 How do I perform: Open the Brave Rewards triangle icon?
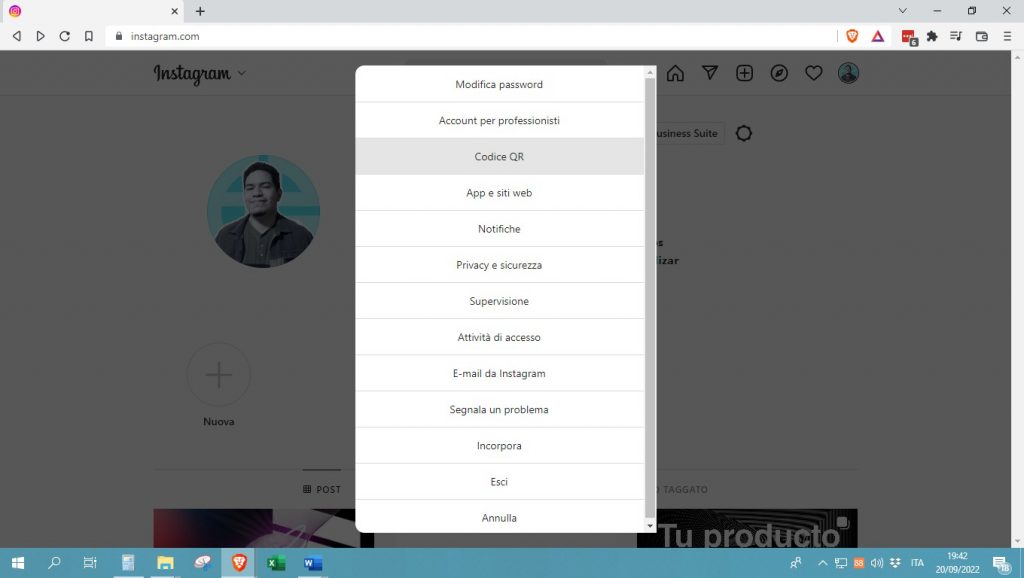877,36
